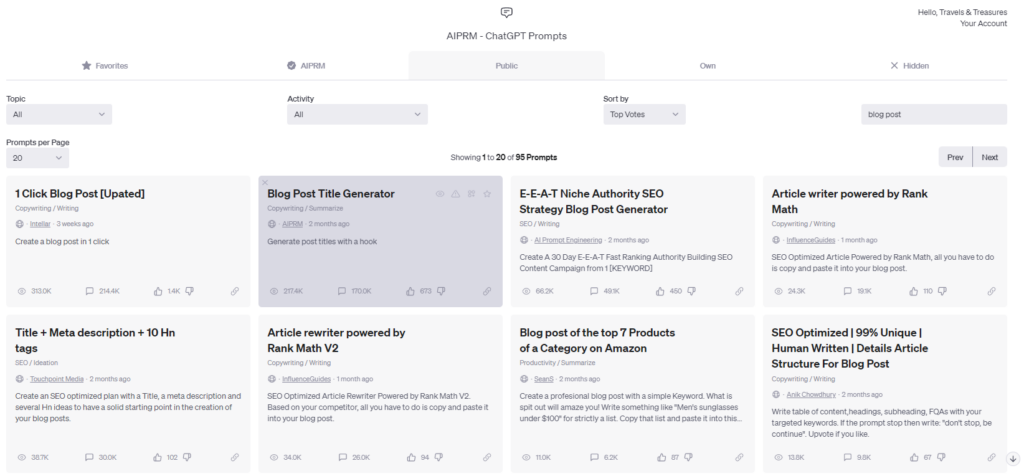Viewport: 1024px width, 476px height.
Task: Open the Own prompts tab
Action: pyautogui.click(x=708, y=65)
